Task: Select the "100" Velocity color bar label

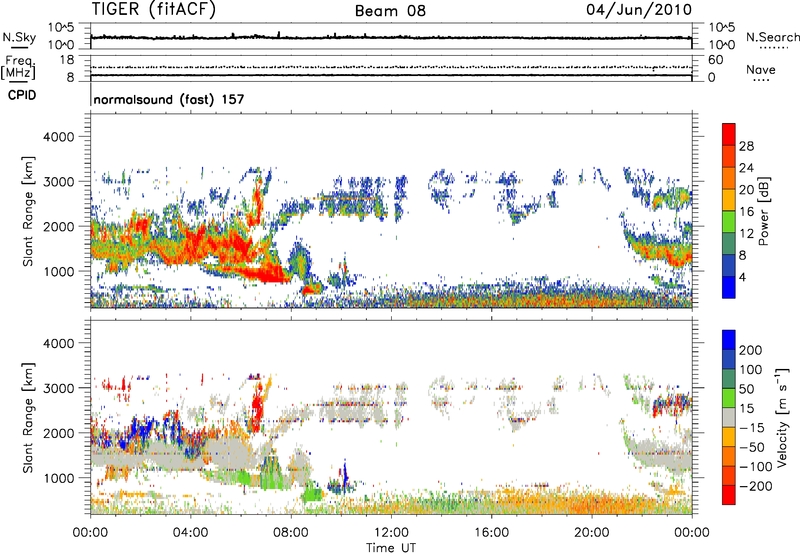Action: [750, 370]
